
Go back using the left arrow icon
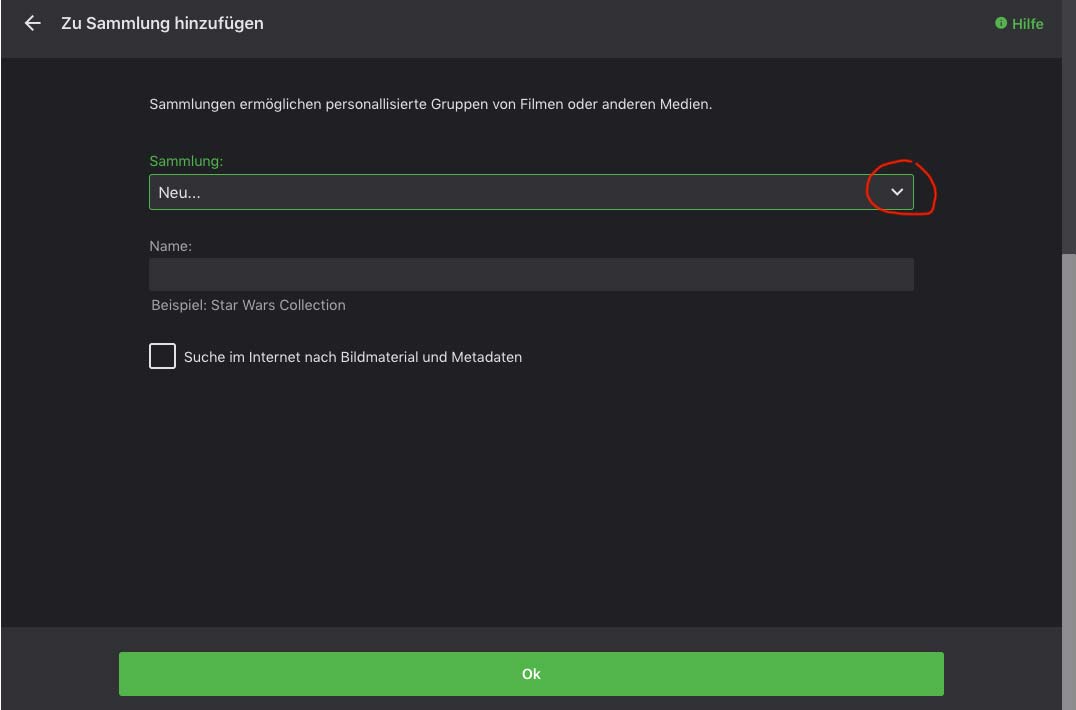tap(32, 23)
